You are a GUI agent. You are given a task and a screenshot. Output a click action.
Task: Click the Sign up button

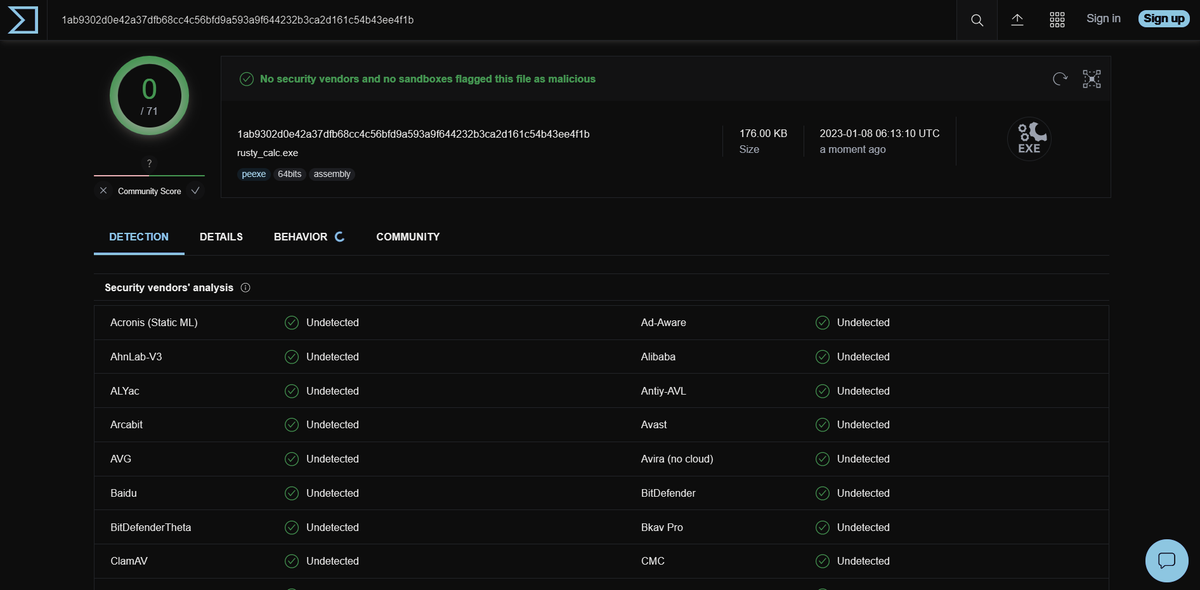[x=1164, y=19]
